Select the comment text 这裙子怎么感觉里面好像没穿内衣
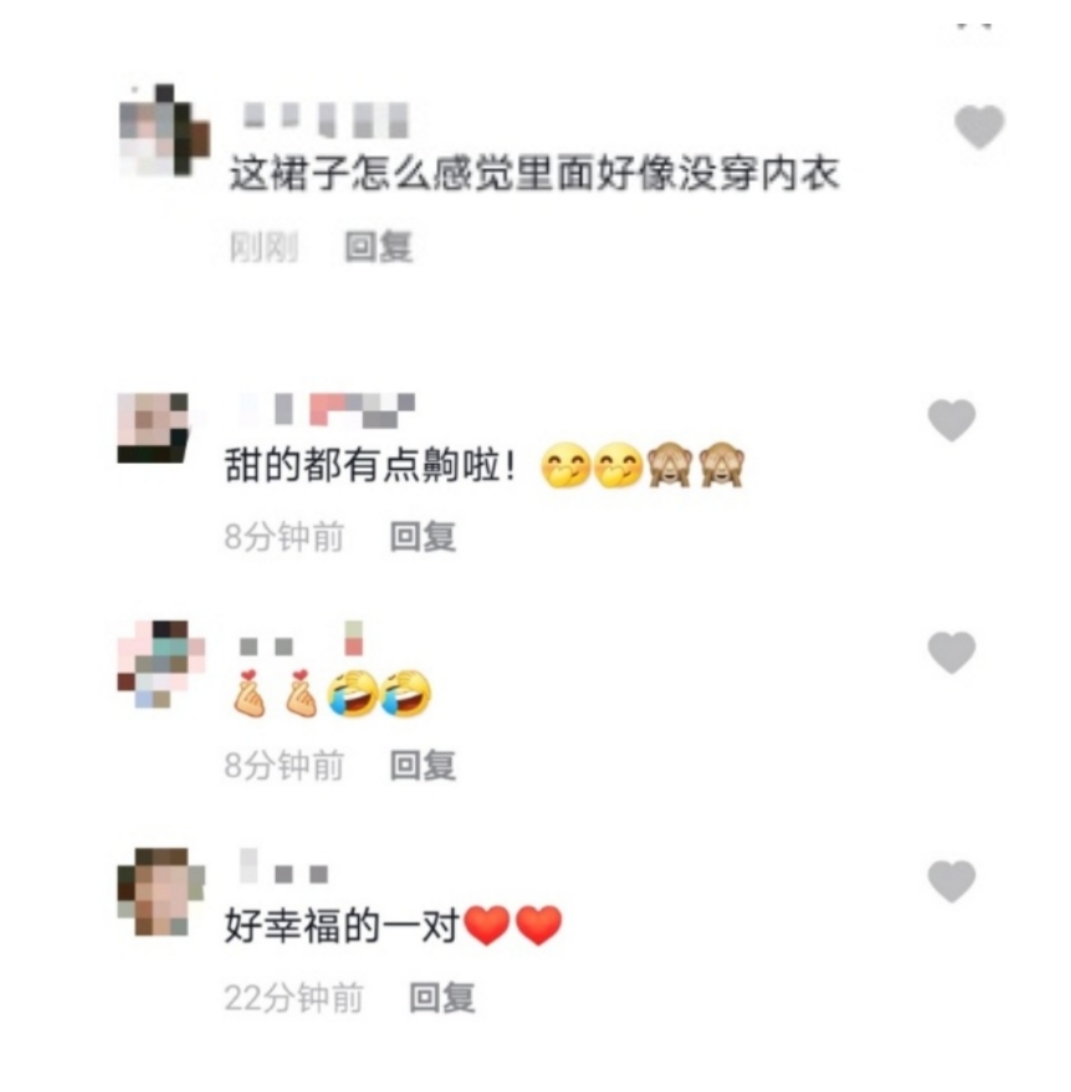Viewport: 1071px width, 1092px height. [x=535, y=173]
